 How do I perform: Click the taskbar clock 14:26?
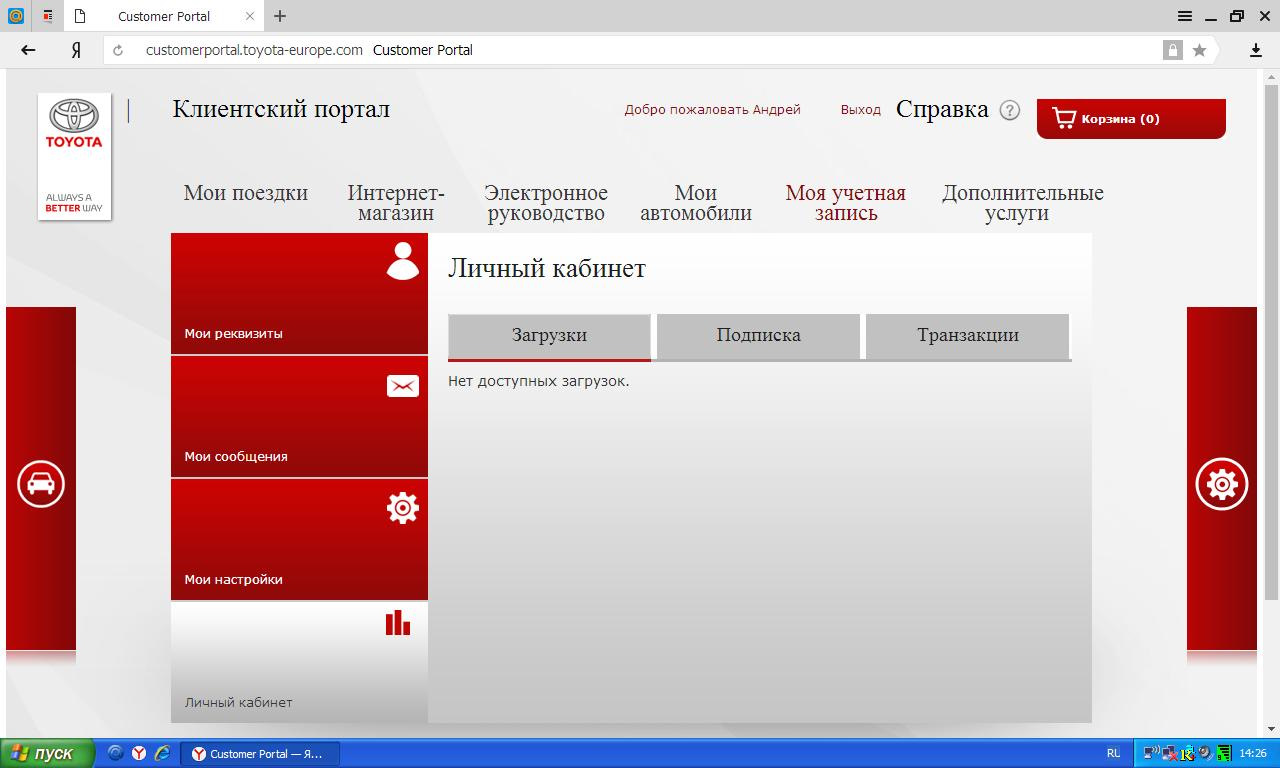[x=1253, y=753]
